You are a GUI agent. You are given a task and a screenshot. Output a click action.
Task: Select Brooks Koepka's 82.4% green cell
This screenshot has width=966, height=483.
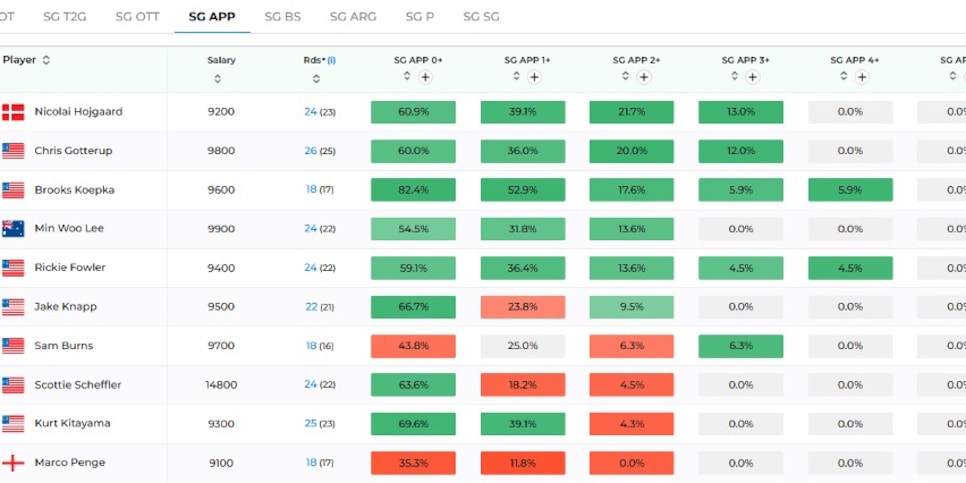tap(413, 190)
